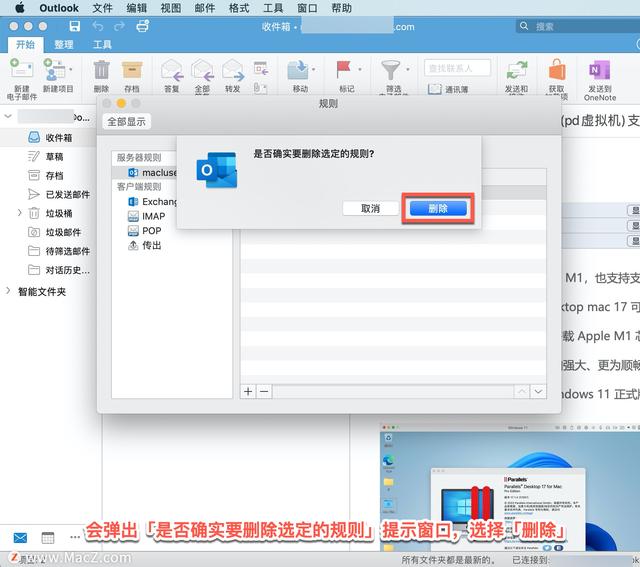
Task: Click the Archive box icon
Action: pos(132,69)
